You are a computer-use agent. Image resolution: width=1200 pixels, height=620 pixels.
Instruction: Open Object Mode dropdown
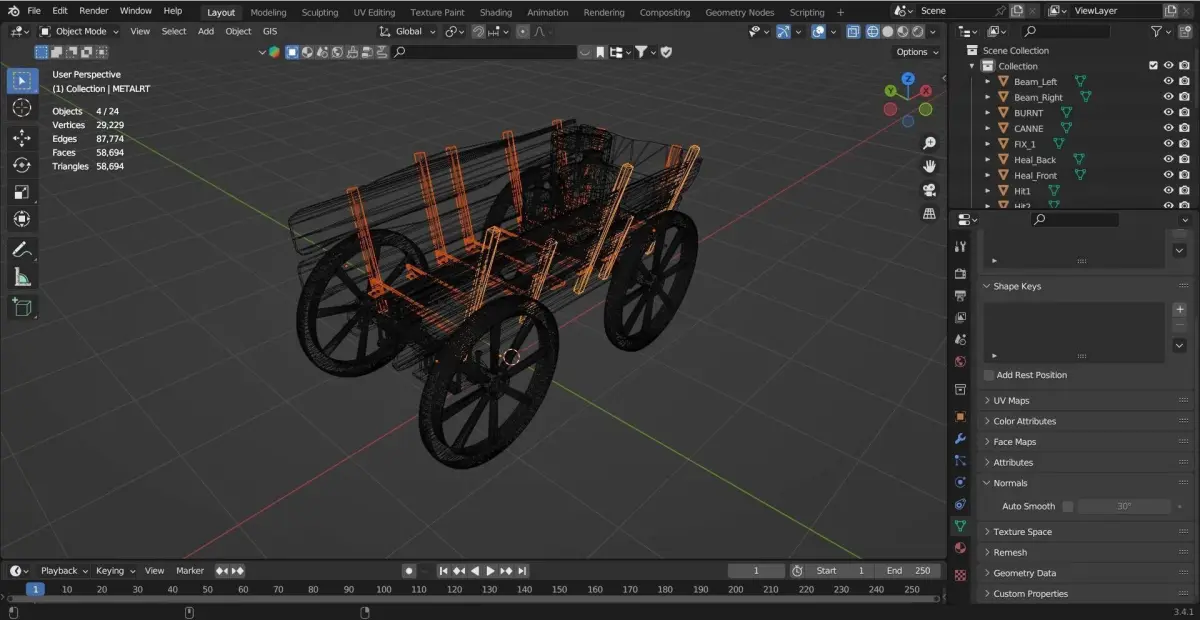pyautogui.click(x=80, y=31)
